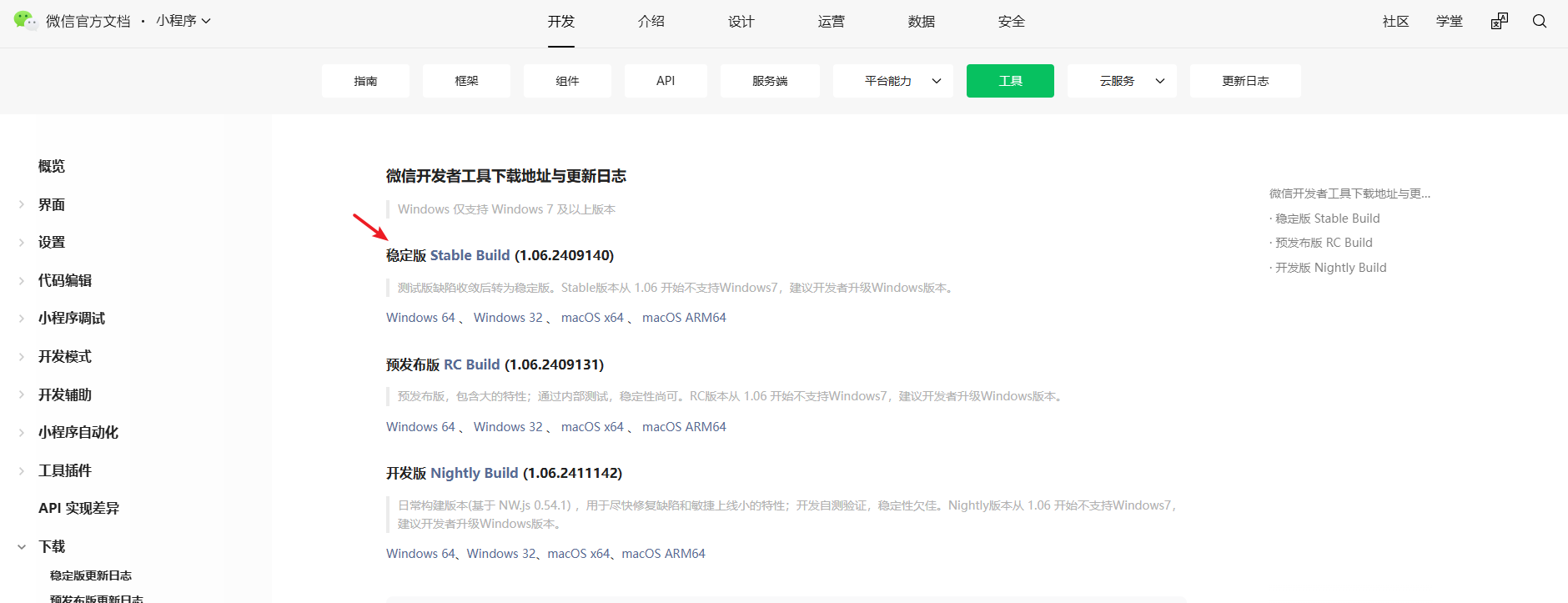Download Nightly Build Windows 64
The height and width of the screenshot is (603, 1568).
[420, 554]
